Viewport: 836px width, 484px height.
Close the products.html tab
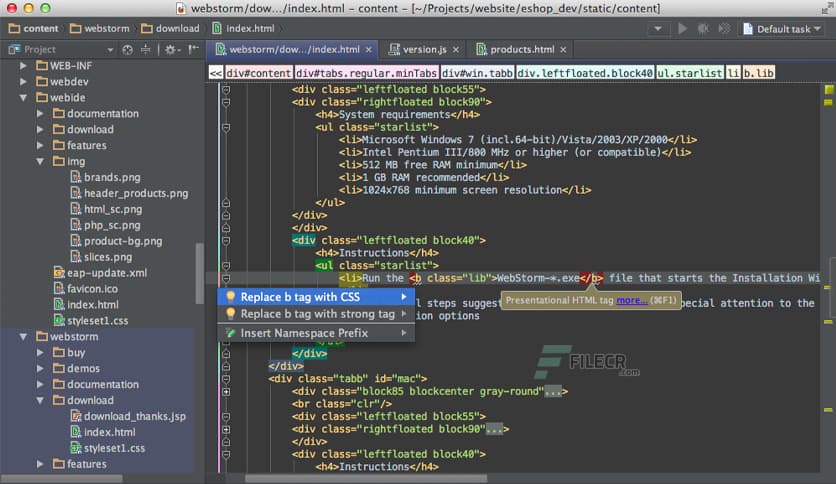tap(564, 50)
